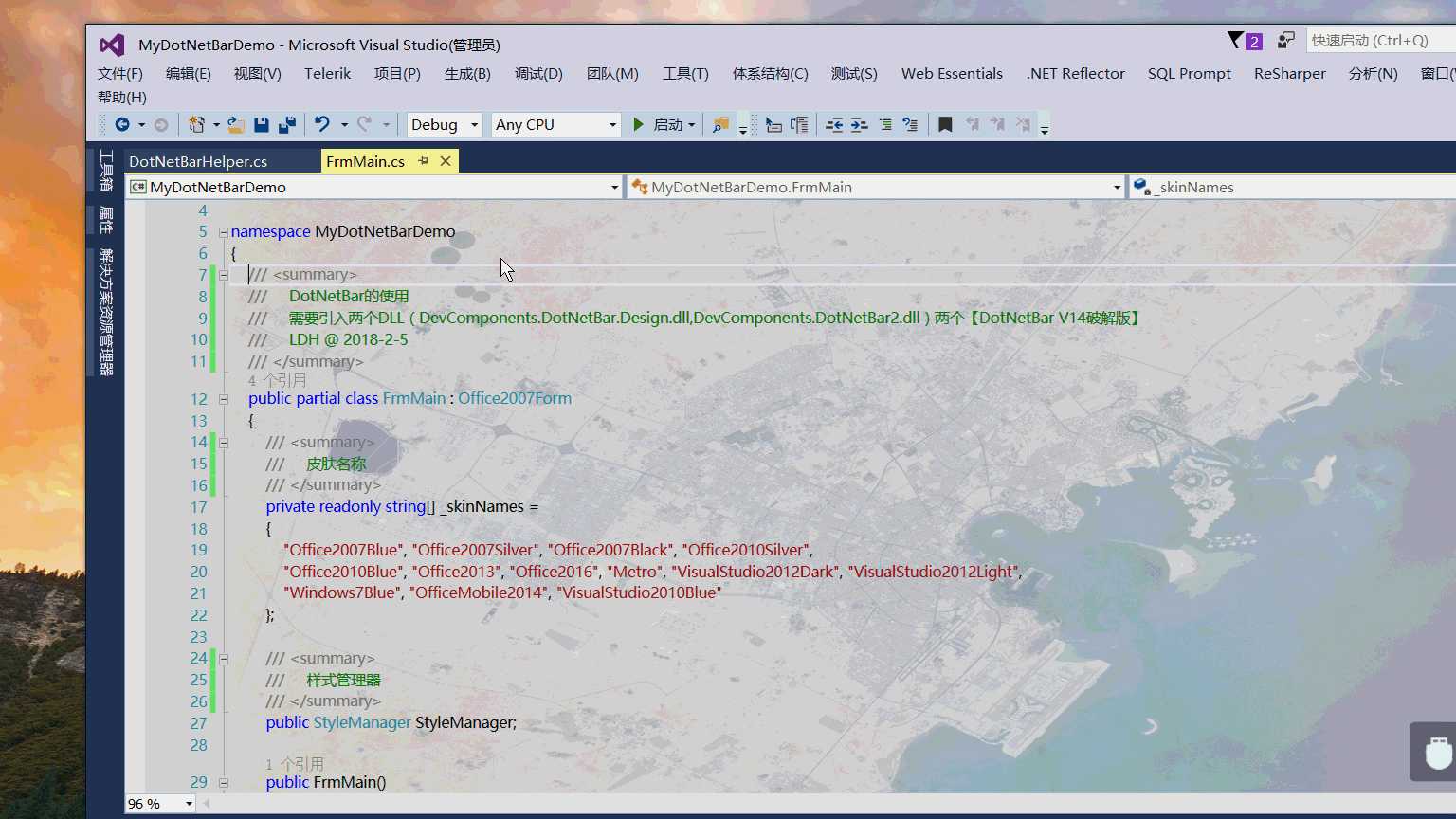Open the 编辑(E) menu
This screenshot has height=819, width=1456.
coord(189,73)
